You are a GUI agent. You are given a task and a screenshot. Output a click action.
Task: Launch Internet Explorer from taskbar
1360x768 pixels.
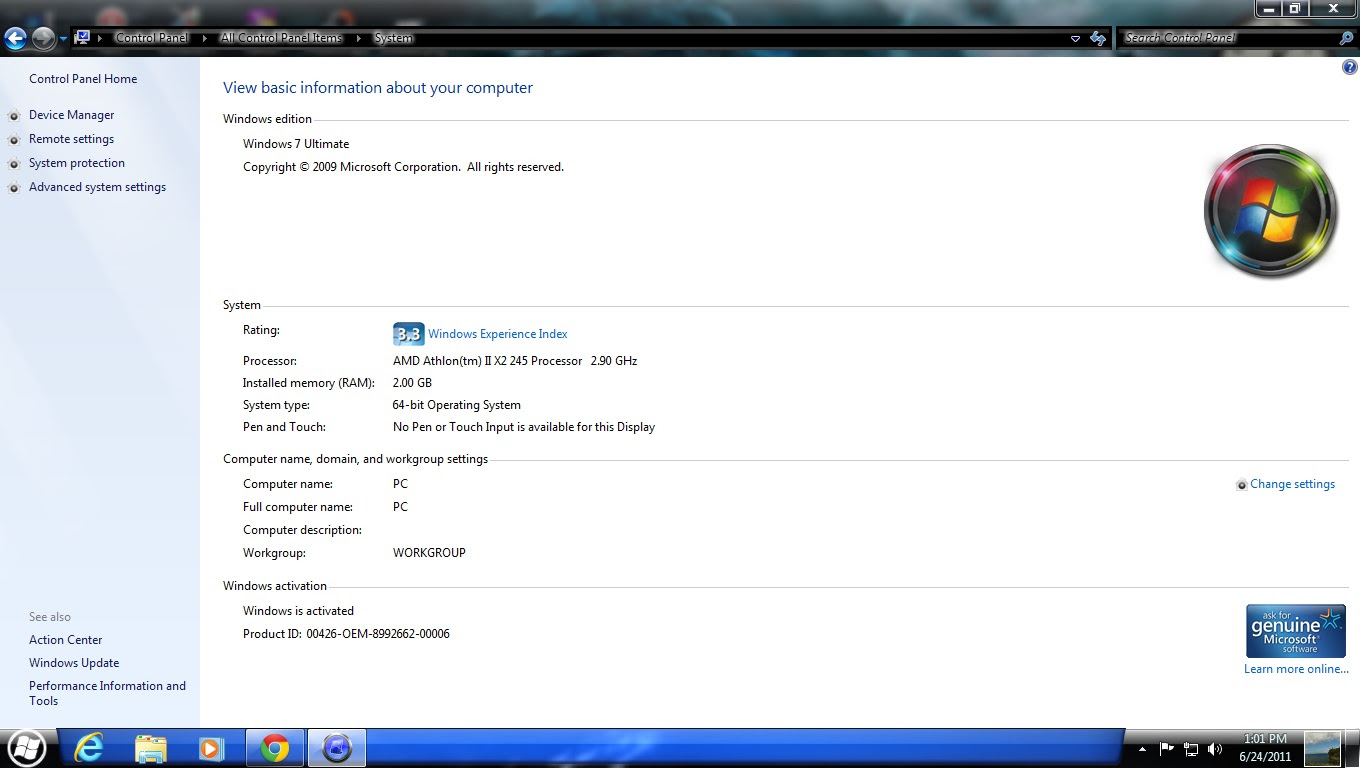(x=90, y=748)
